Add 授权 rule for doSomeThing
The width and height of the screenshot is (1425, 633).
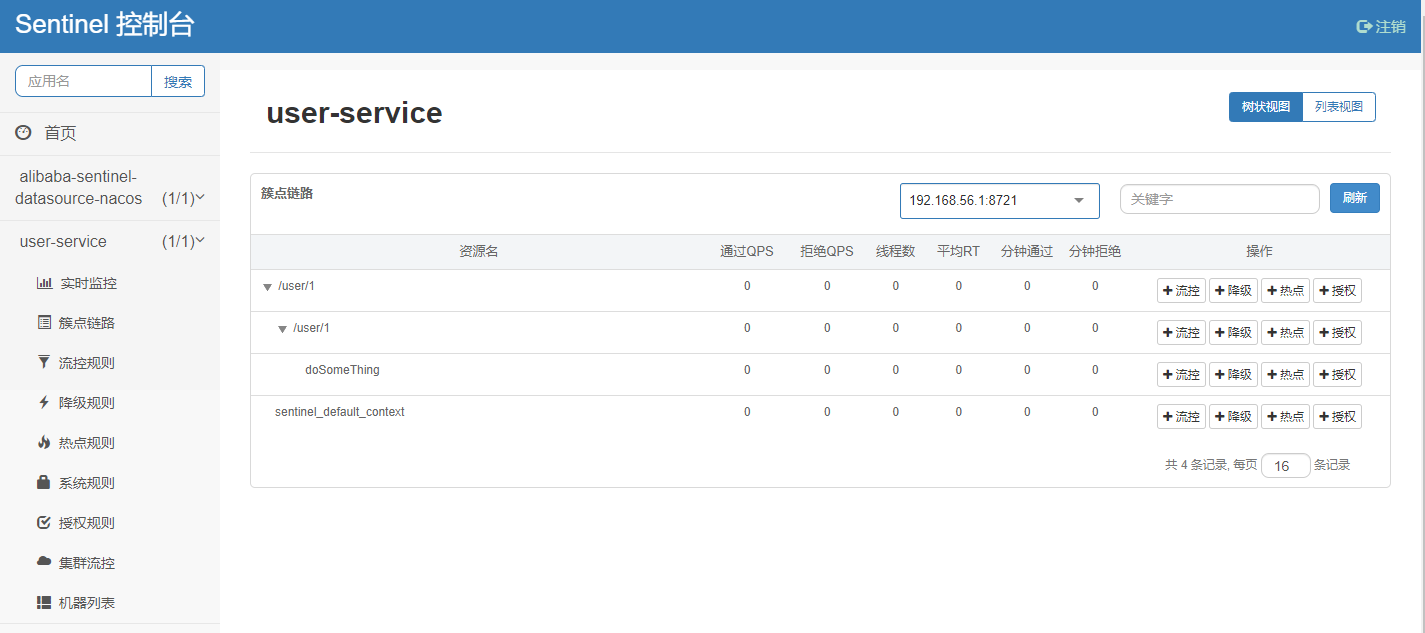(1337, 374)
